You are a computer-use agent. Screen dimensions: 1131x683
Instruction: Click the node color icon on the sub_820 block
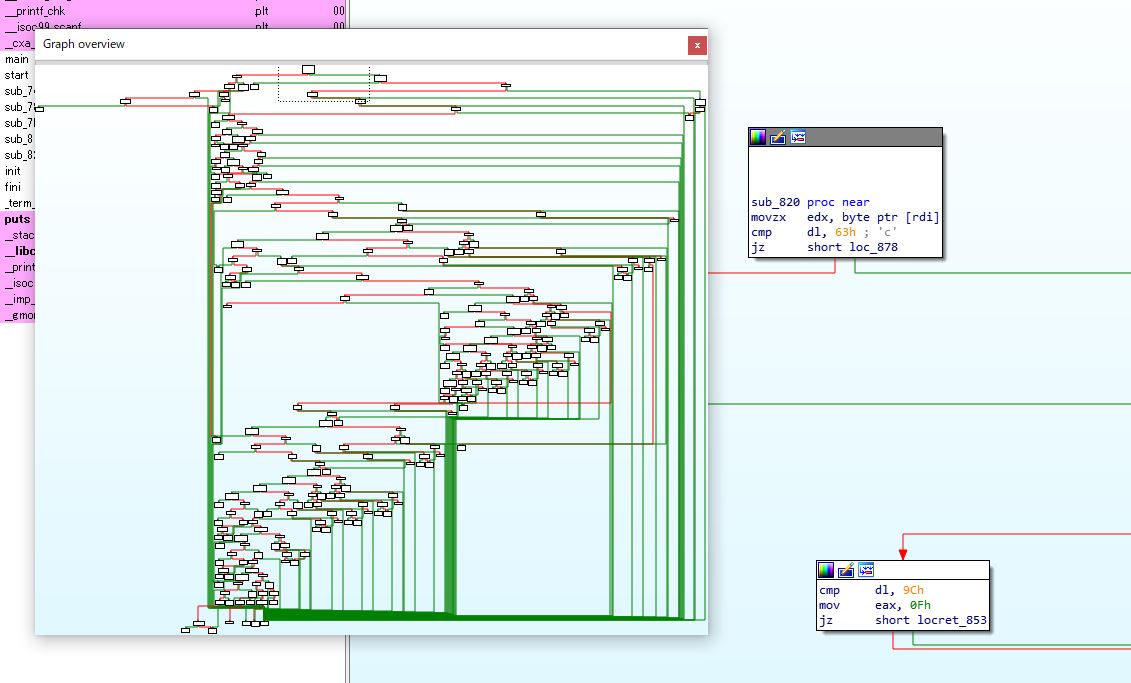(757, 137)
